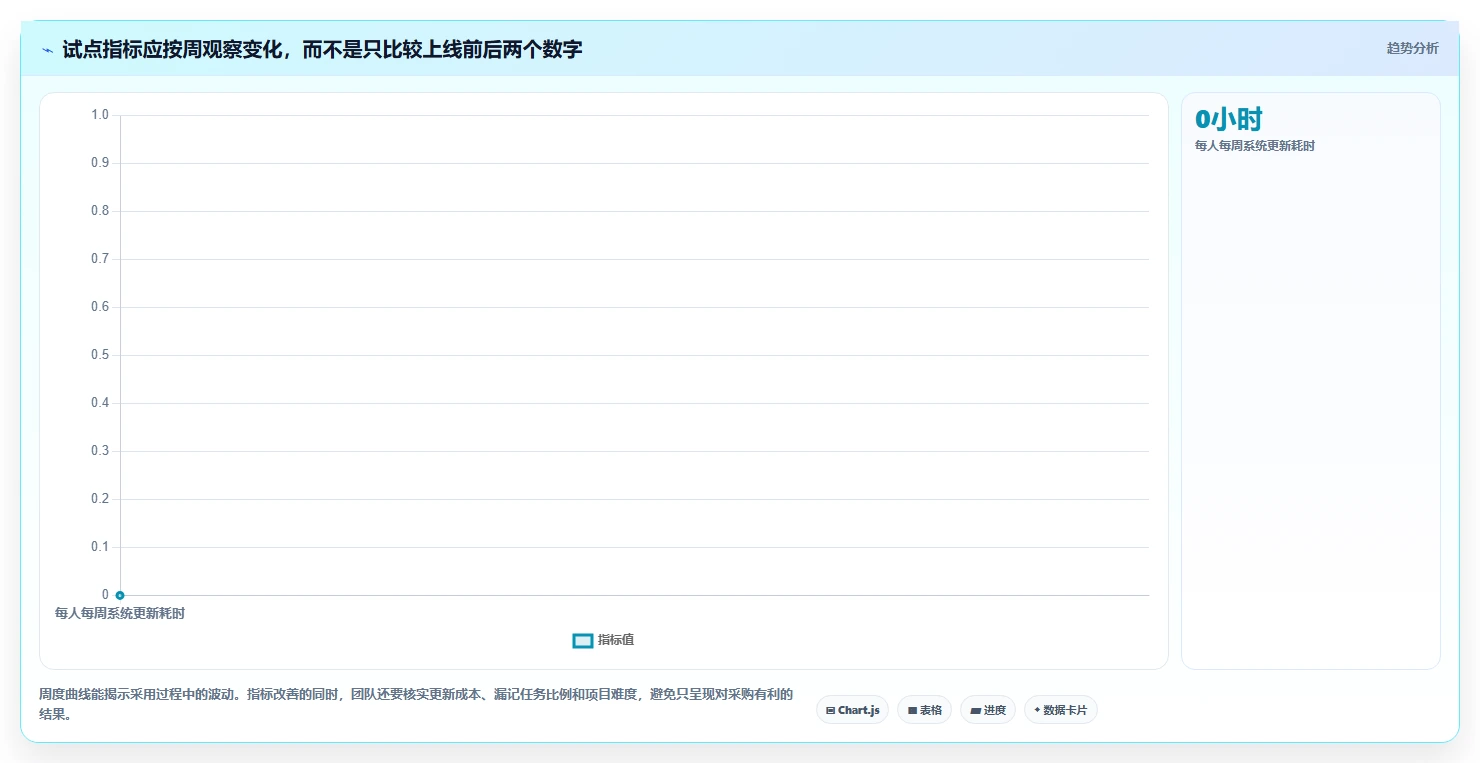The width and height of the screenshot is (1480, 763).
Task: Click the 0.8 y-axis tick label
Action: click(100, 211)
